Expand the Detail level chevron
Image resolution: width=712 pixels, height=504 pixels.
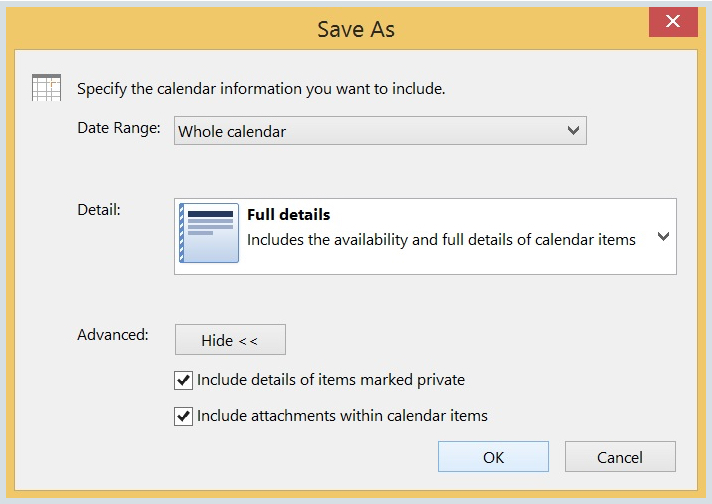coord(662,237)
